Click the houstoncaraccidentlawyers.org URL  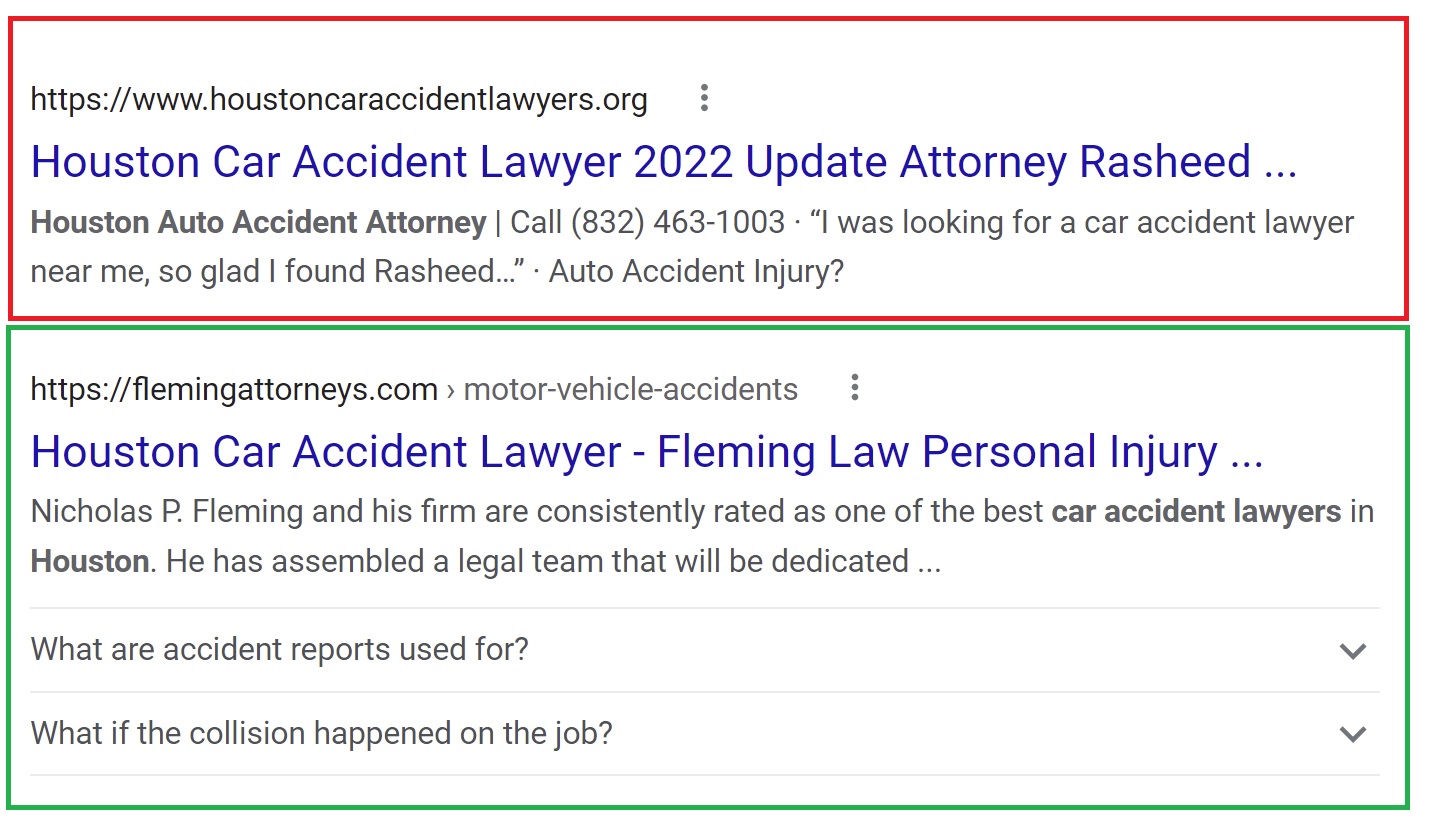click(339, 99)
